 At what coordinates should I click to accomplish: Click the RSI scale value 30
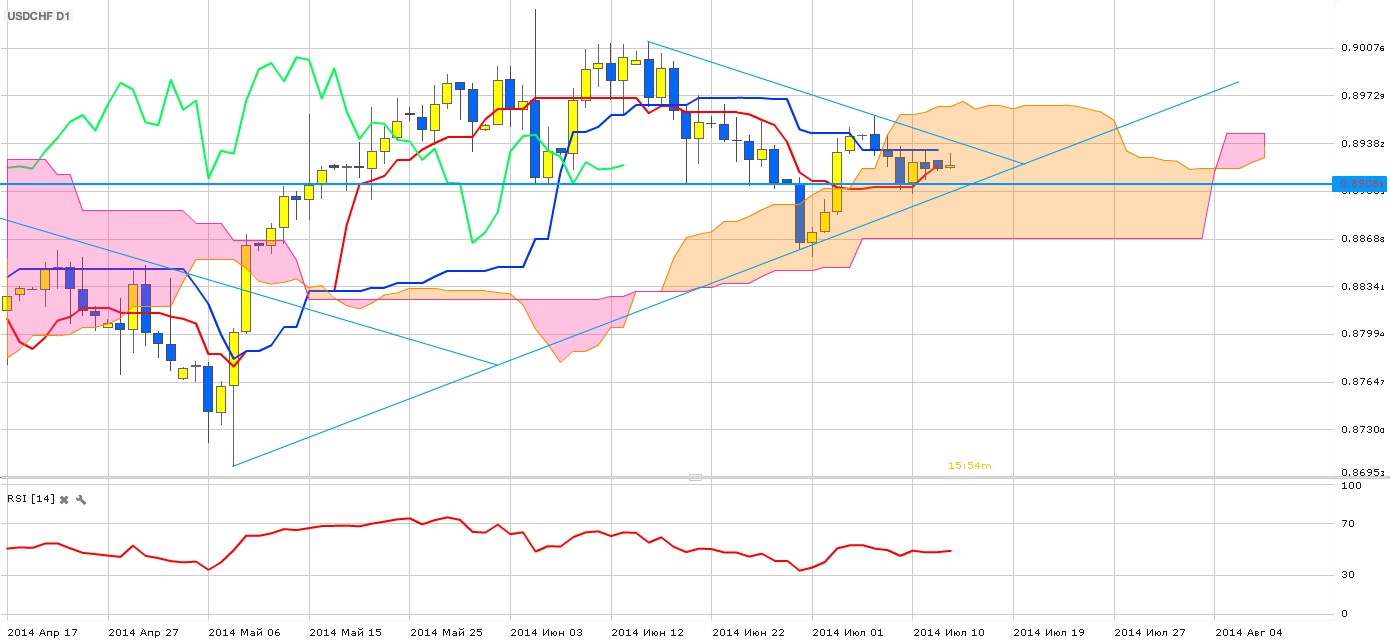point(1348,575)
